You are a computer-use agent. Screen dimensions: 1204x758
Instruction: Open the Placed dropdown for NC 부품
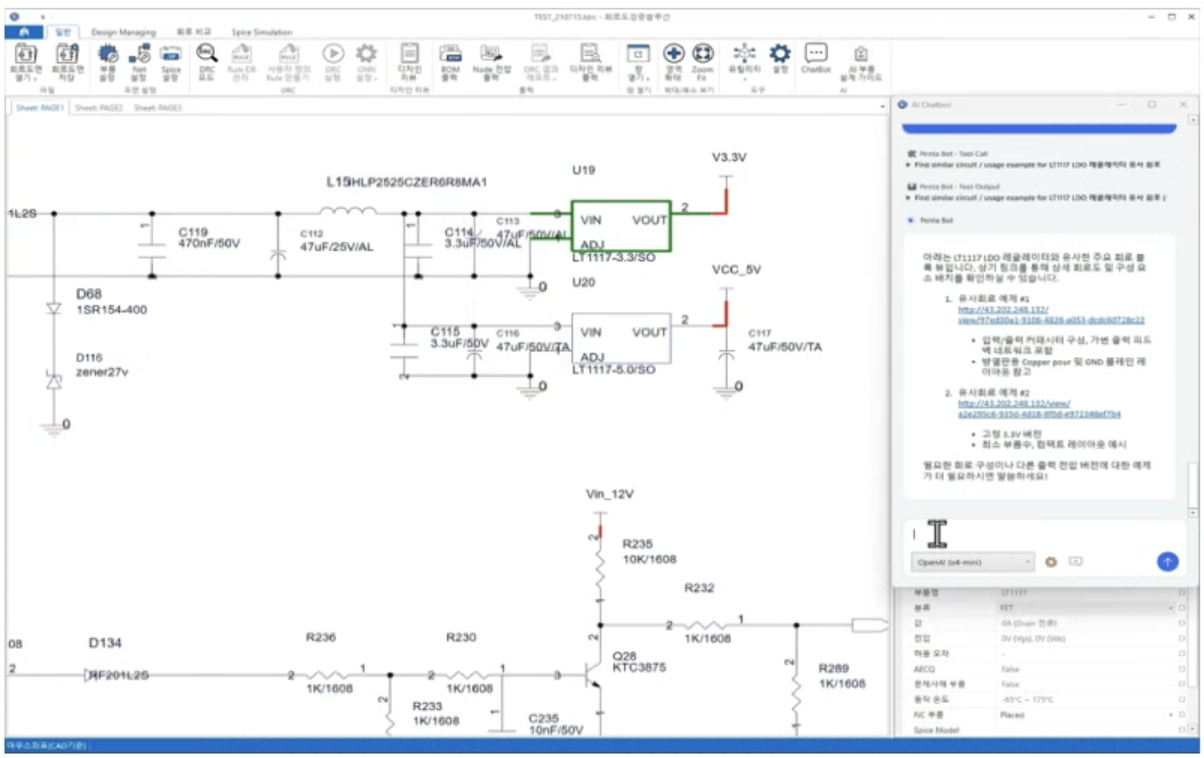point(1170,715)
